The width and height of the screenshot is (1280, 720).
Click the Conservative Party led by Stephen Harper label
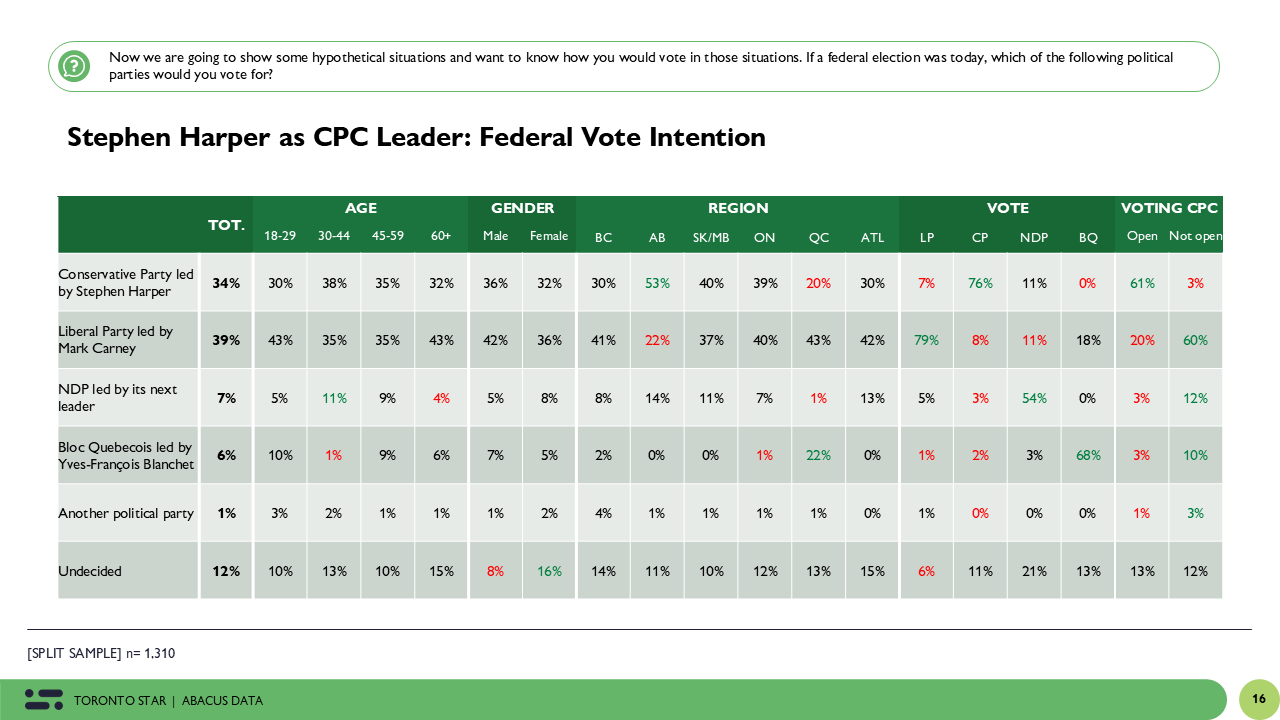coord(126,283)
